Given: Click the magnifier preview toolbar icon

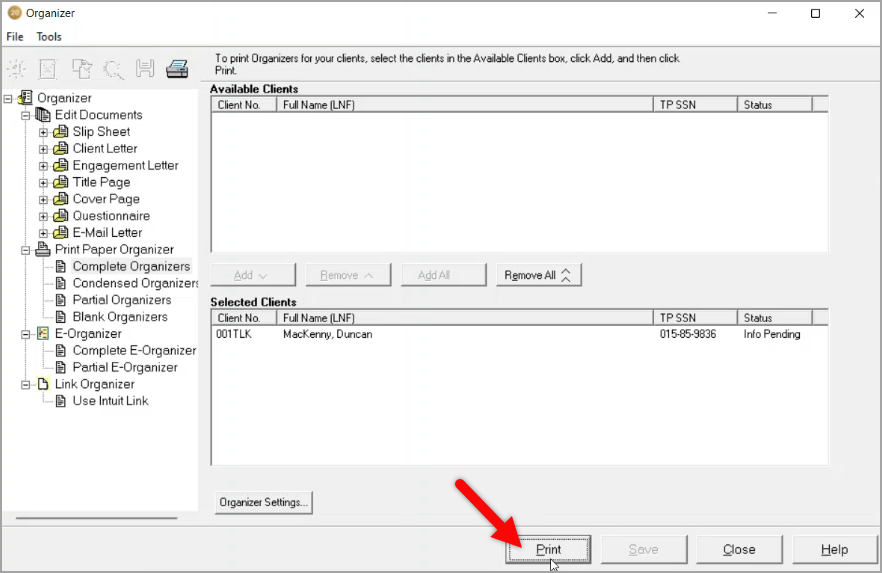Looking at the screenshot, I should [x=113, y=69].
